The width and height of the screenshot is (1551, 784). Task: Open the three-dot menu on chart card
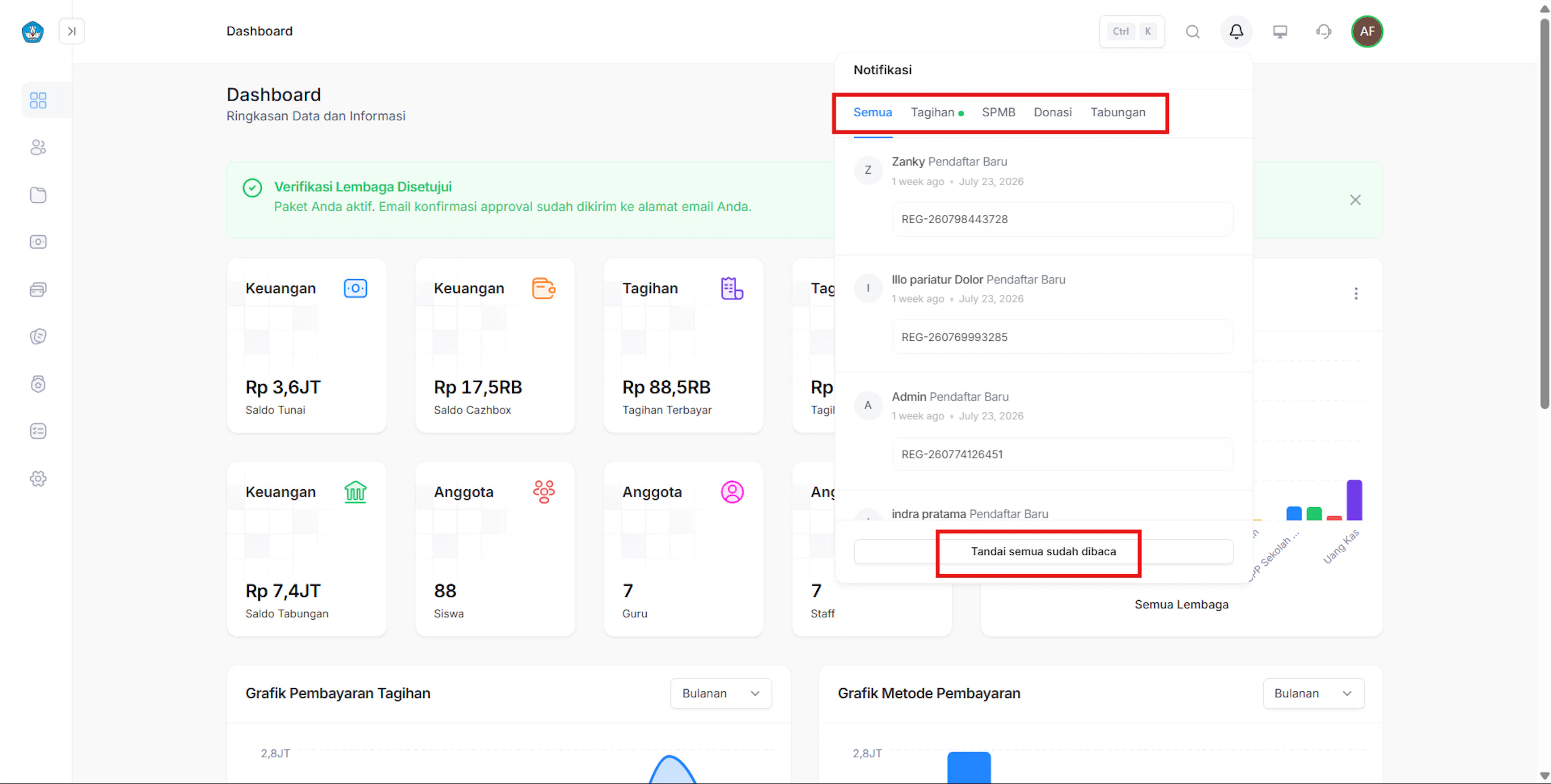pyautogui.click(x=1356, y=293)
